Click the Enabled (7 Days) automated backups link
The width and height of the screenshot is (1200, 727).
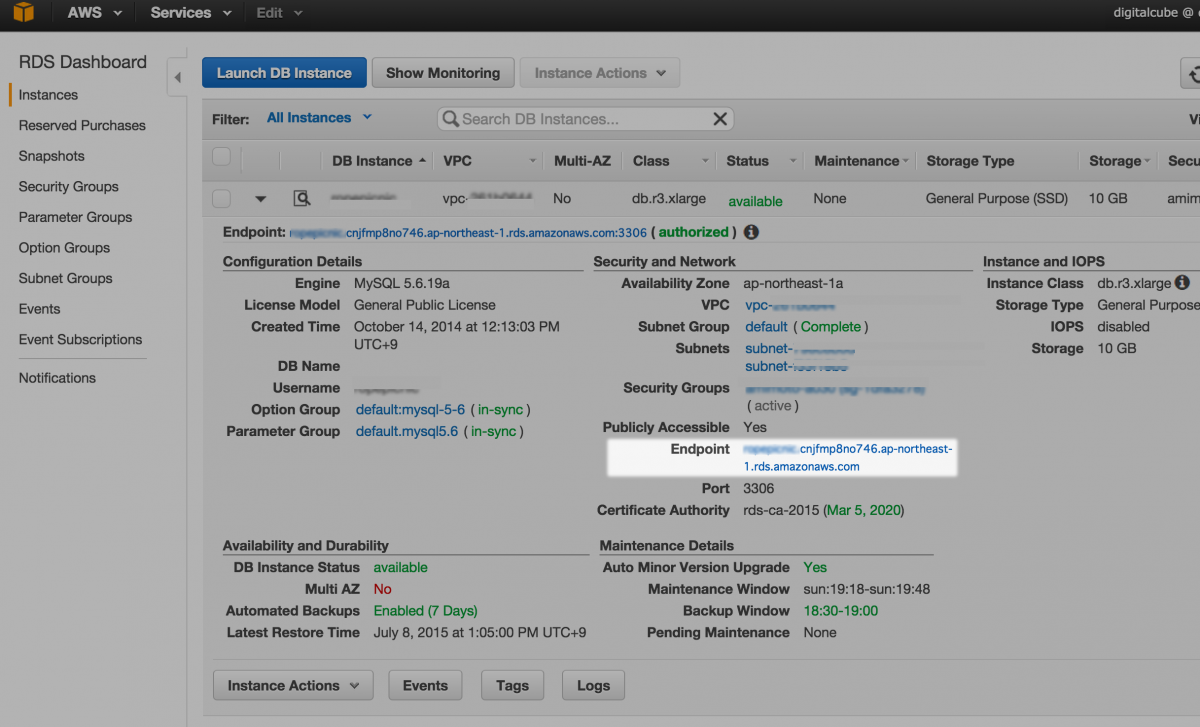point(426,610)
